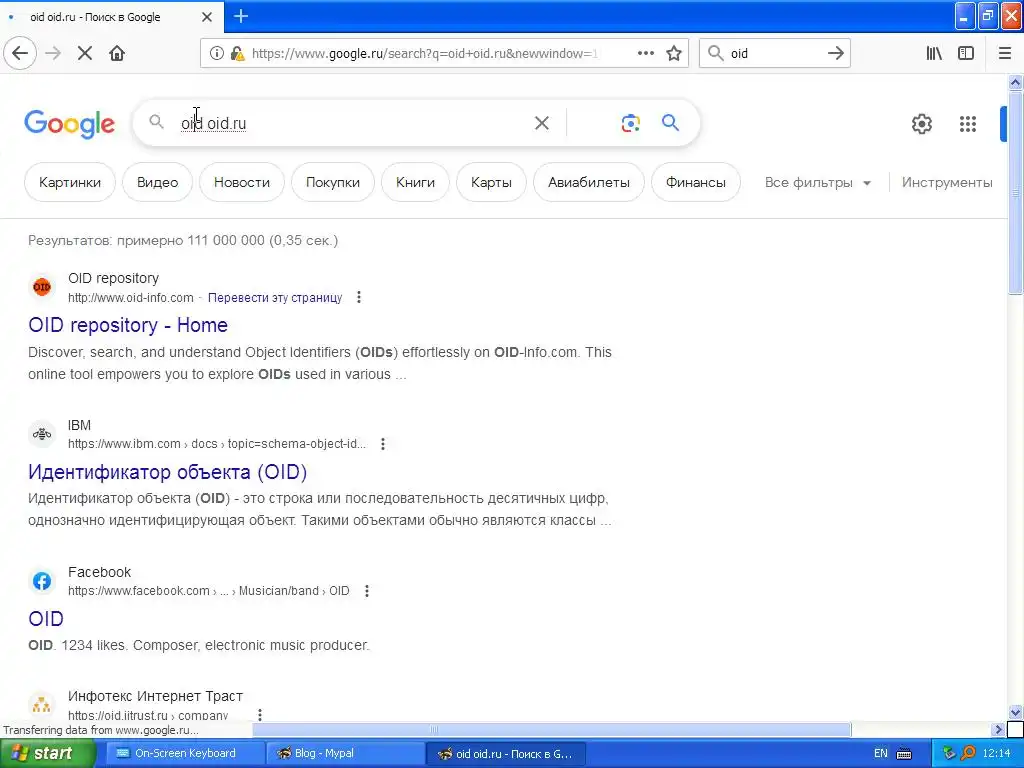Click the browser address bar URL
This screenshot has height=768, width=1024.
point(424,54)
